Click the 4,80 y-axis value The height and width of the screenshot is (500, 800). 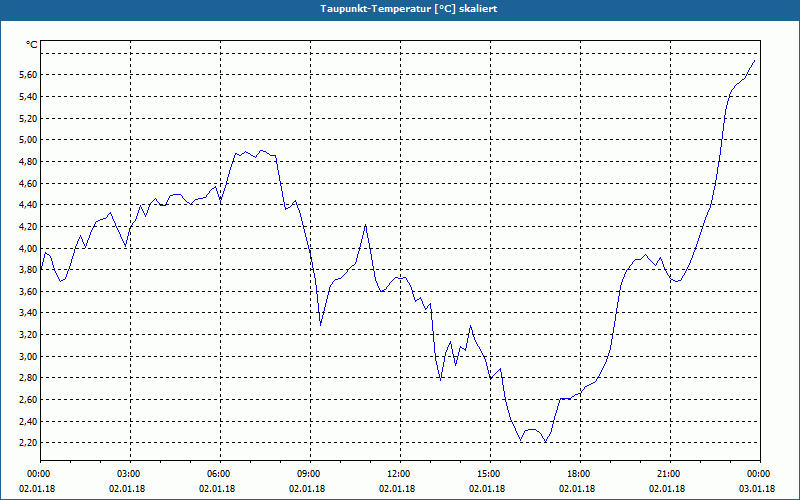(x=28, y=162)
